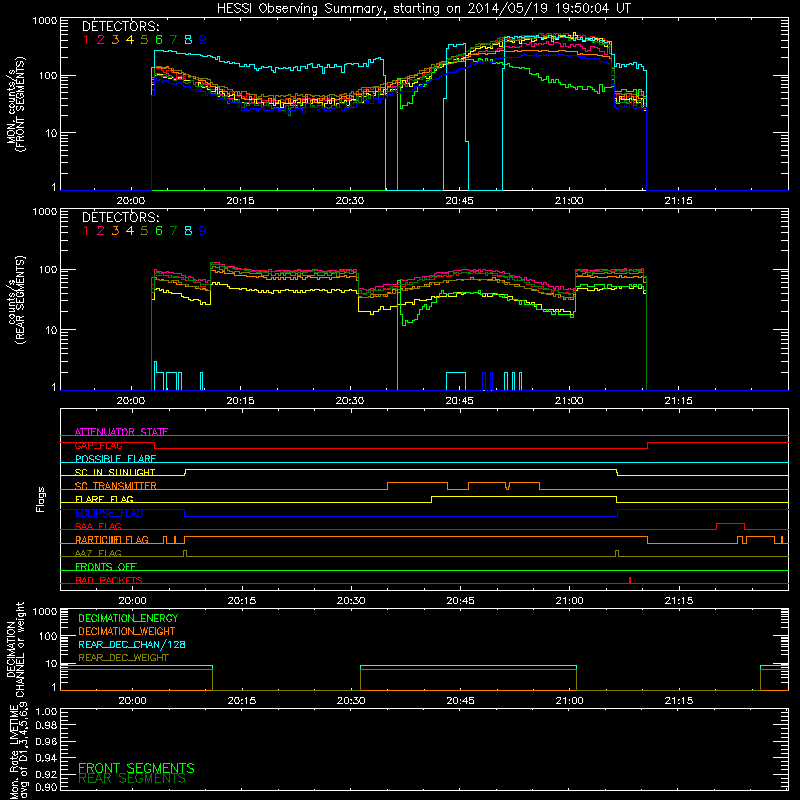Click the POSSIBLE_FLARE flag label

click(x=115, y=459)
